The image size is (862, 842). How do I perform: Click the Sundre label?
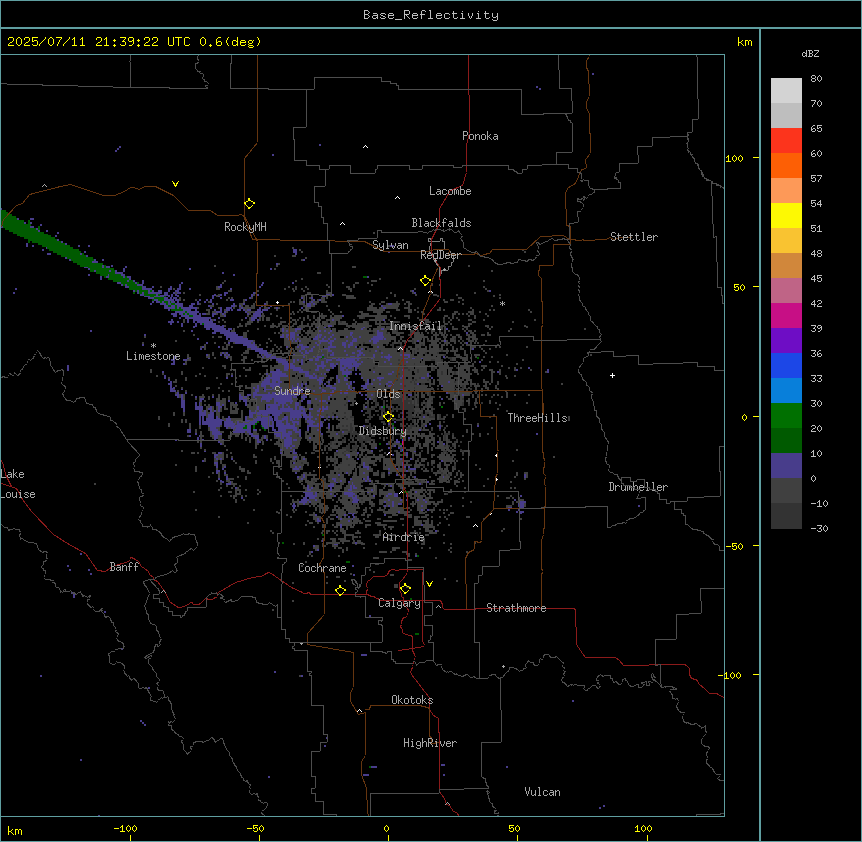(292, 391)
